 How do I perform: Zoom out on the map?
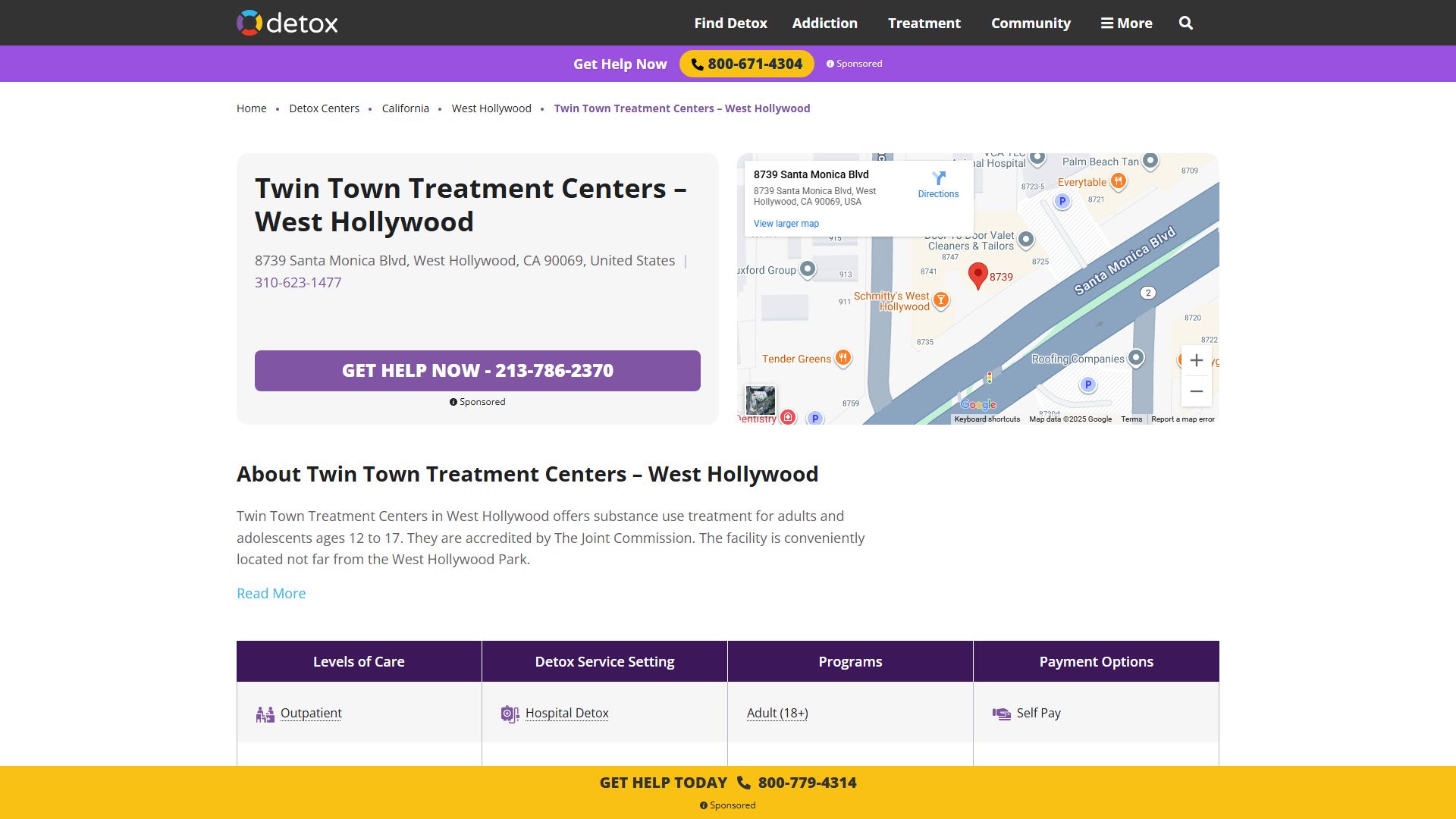click(1196, 391)
